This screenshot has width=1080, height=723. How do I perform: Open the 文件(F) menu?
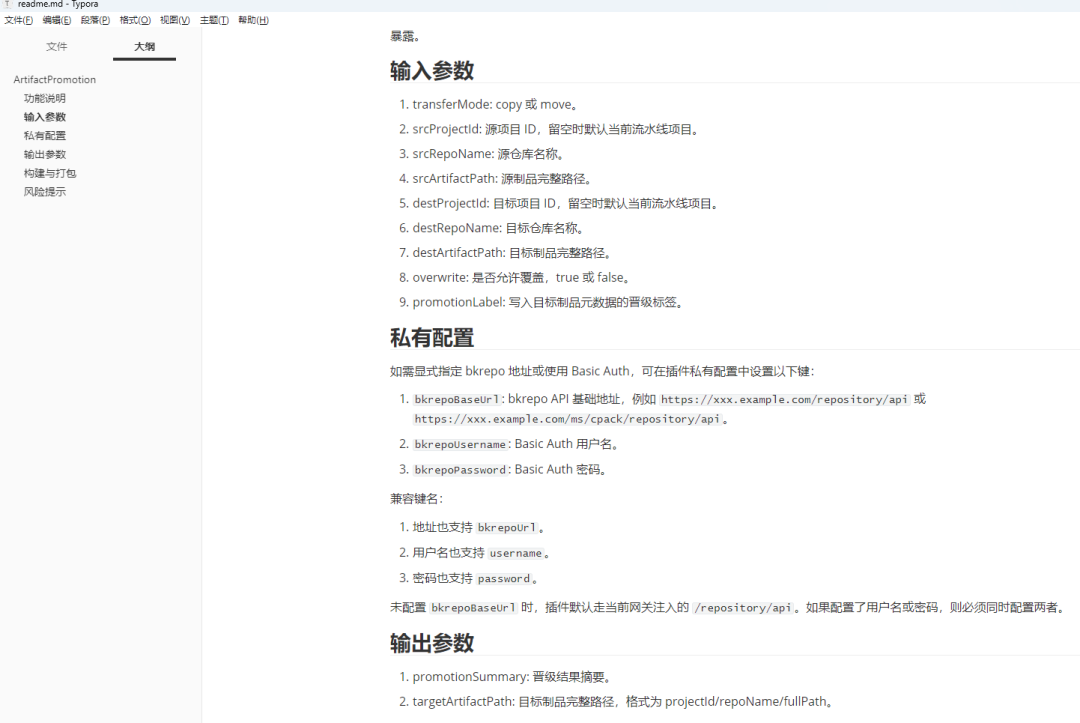19,20
